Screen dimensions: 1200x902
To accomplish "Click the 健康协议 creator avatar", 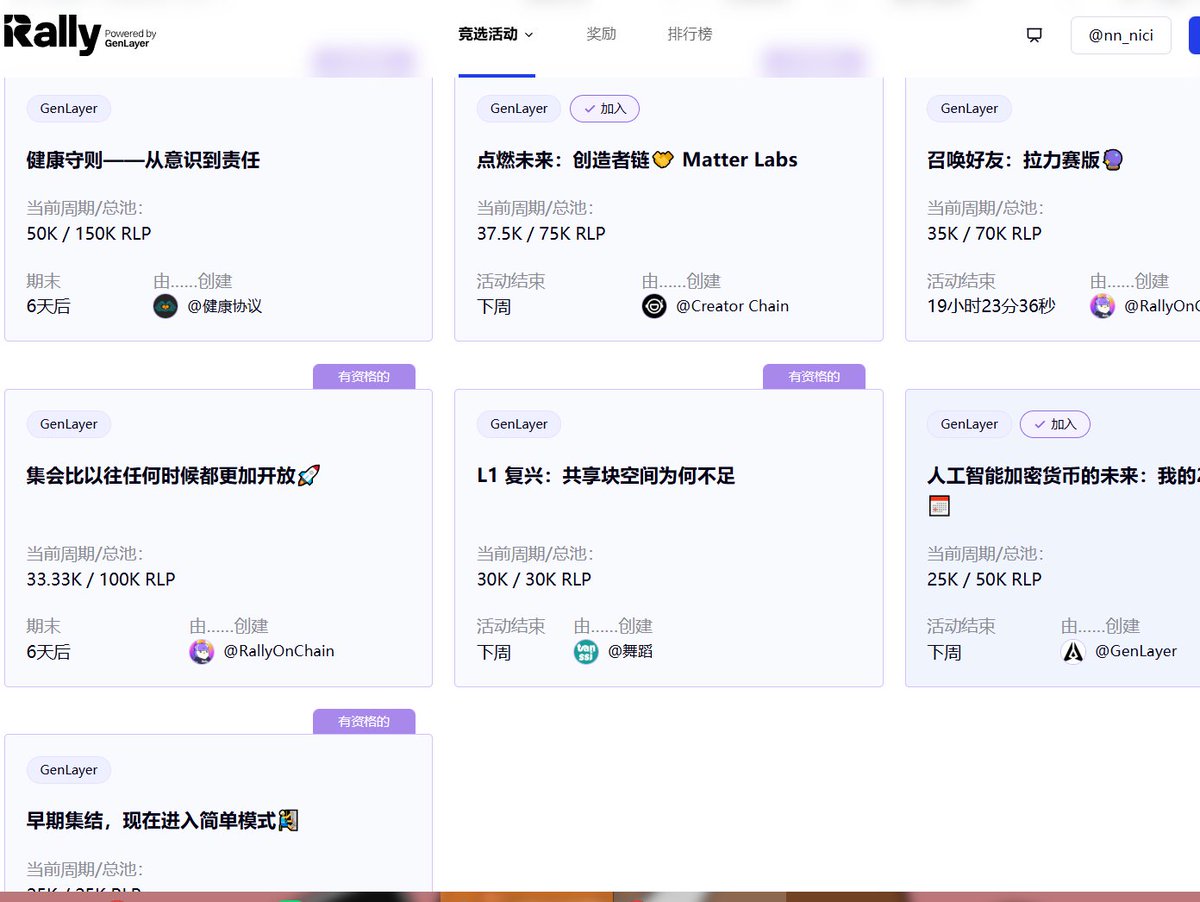I will tap(166, 306).
